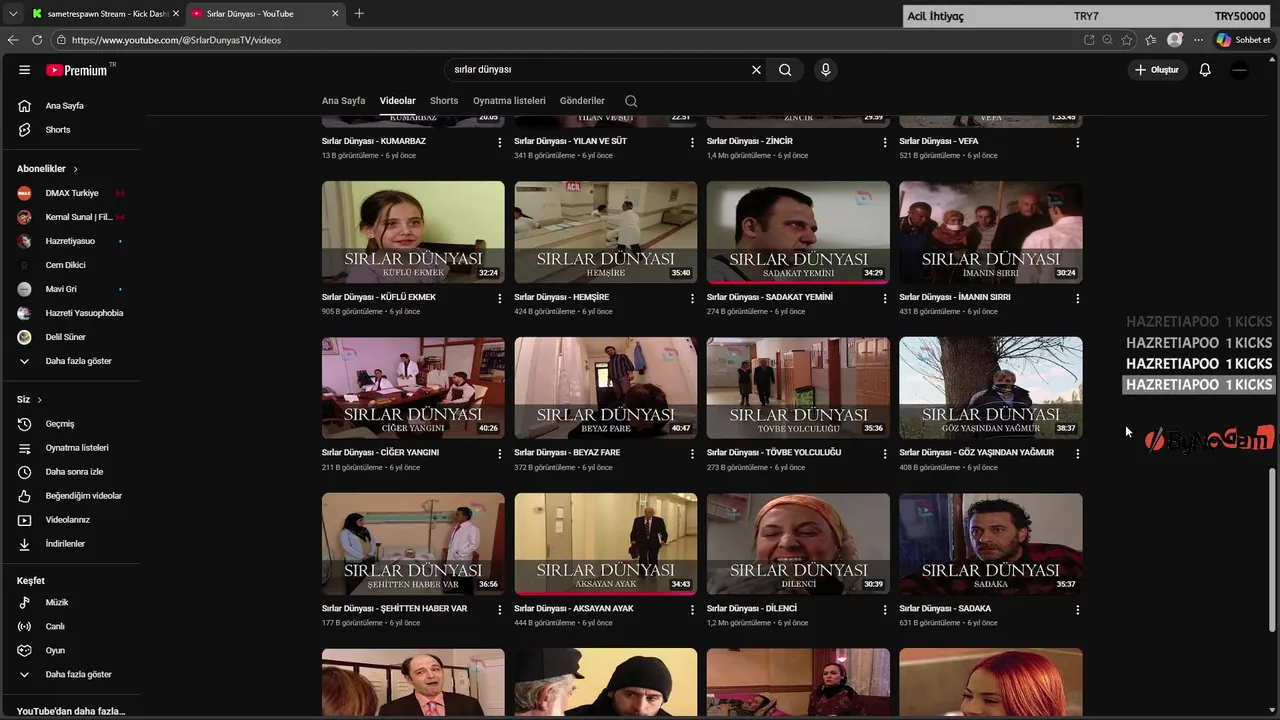Play GÖZ YAŞINDAN YAĞMUR thumbnail

tap(990, 388)
